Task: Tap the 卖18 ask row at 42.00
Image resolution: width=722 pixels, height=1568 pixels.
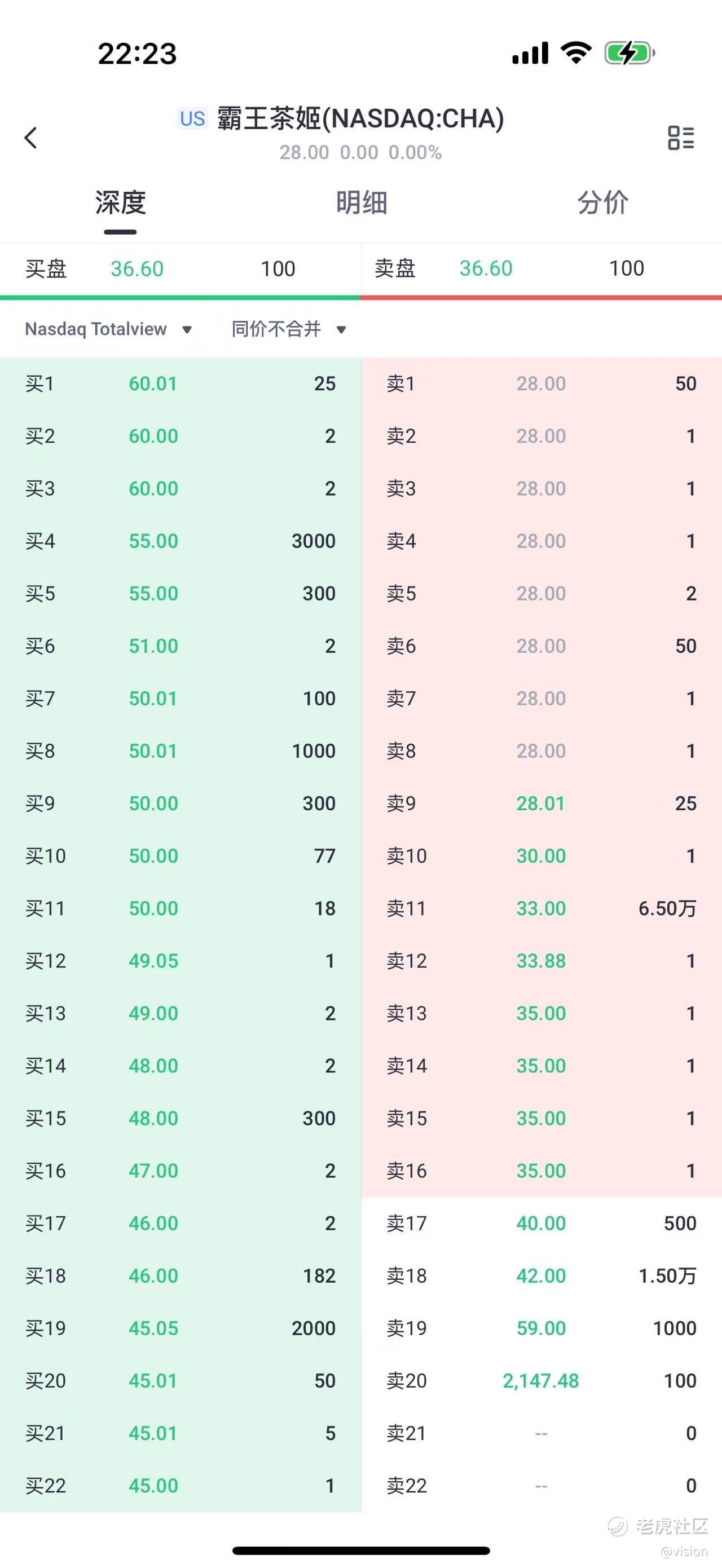Action: pos(541,1276)
